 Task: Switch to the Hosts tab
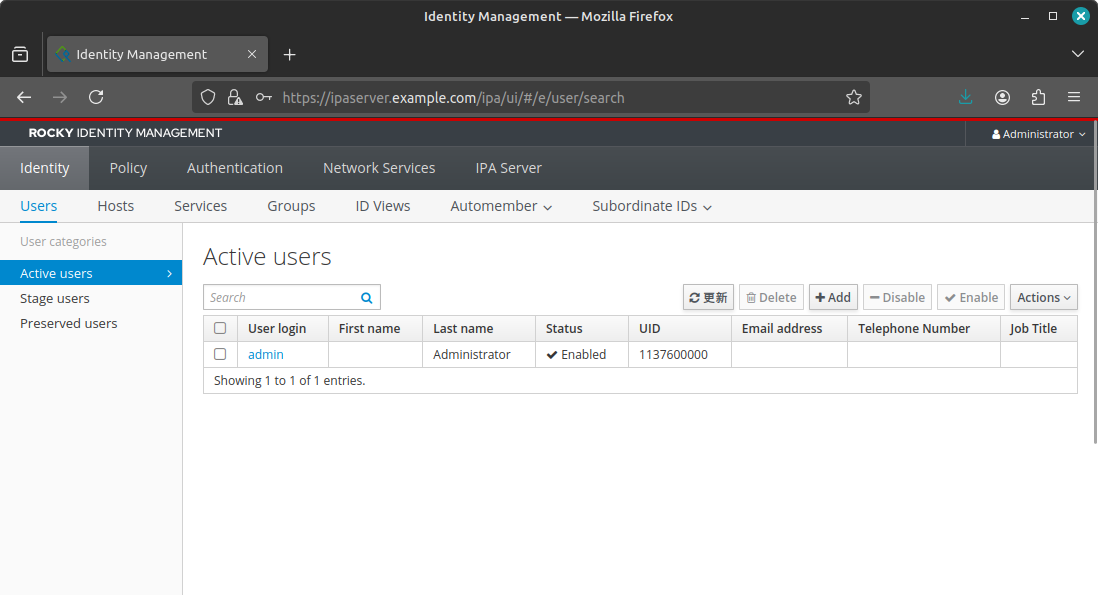click(115, 206)
